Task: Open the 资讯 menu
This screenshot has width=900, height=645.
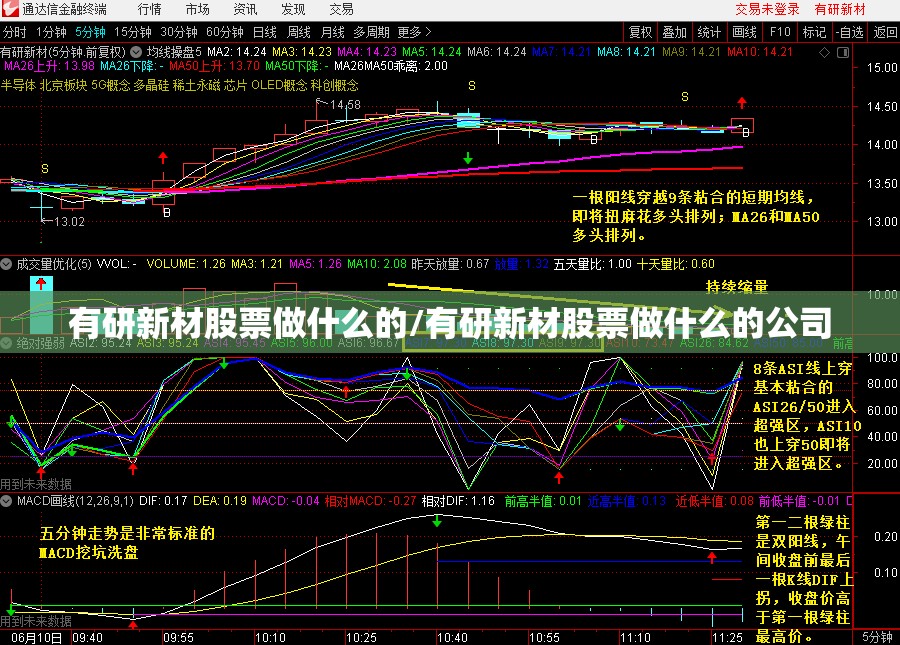Action: click(245, 9)
